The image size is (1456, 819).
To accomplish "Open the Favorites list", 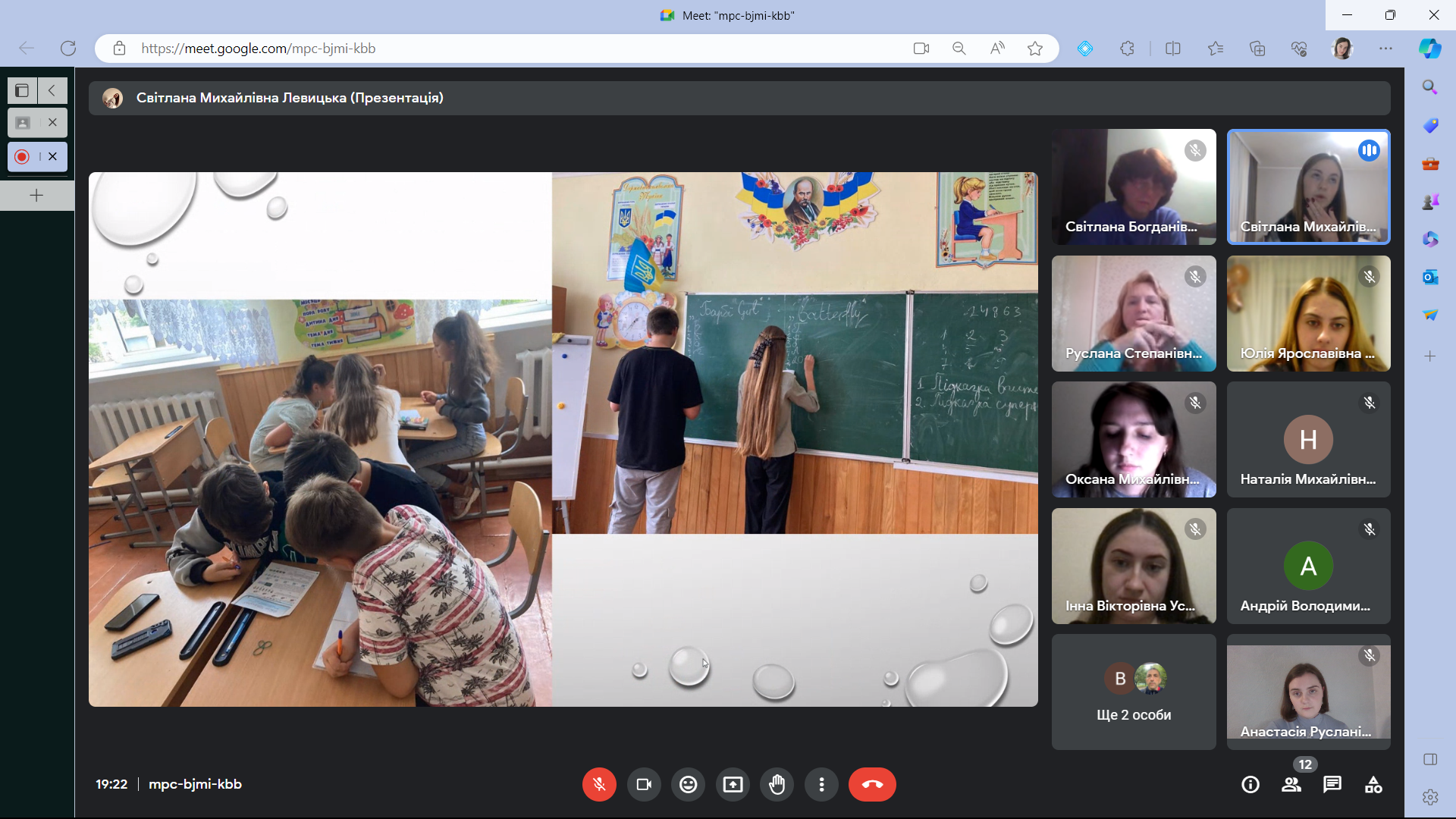I will [1216, 49].
